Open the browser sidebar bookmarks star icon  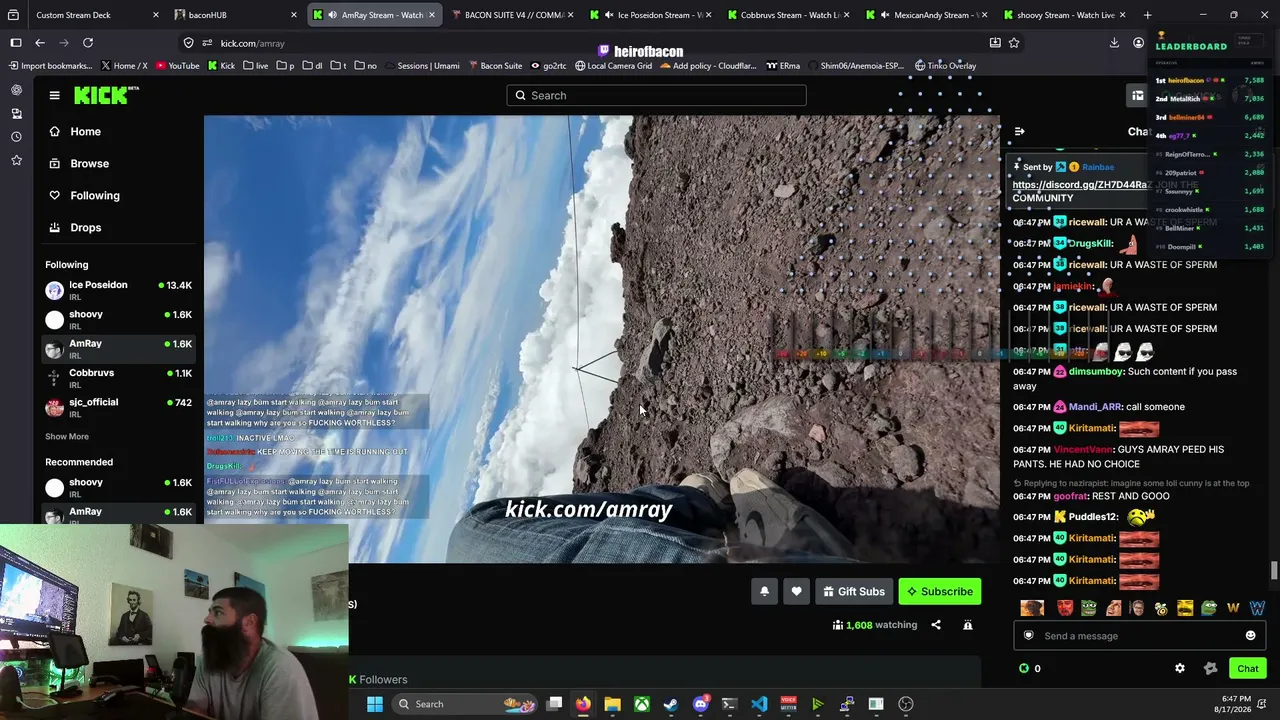[16, 160]
